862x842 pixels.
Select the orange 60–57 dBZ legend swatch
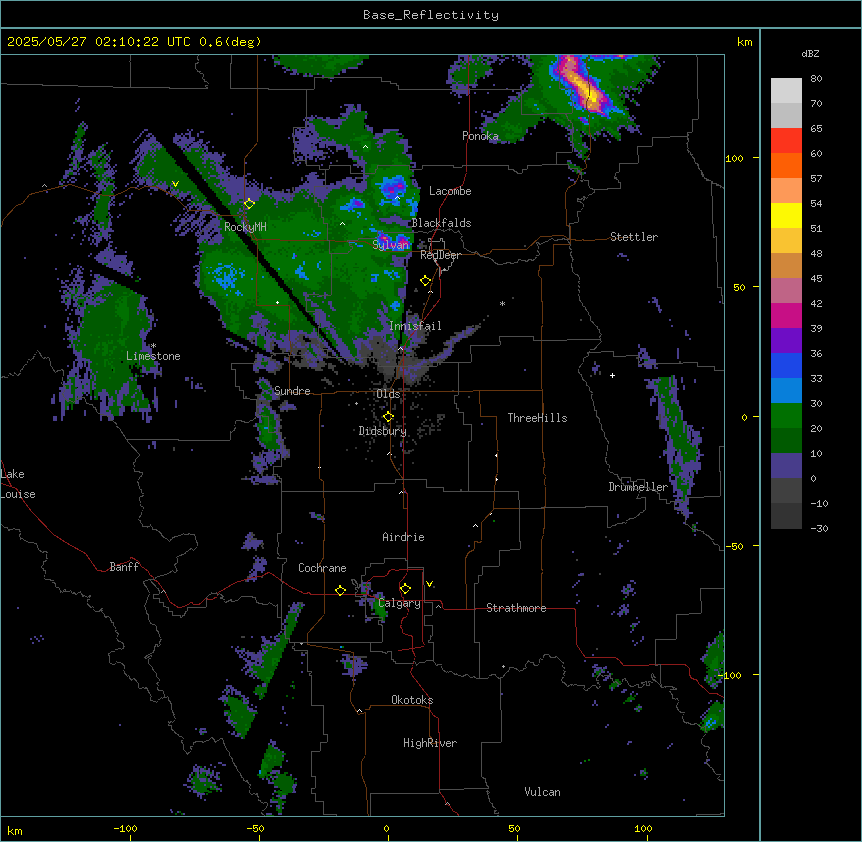[786, 166]
